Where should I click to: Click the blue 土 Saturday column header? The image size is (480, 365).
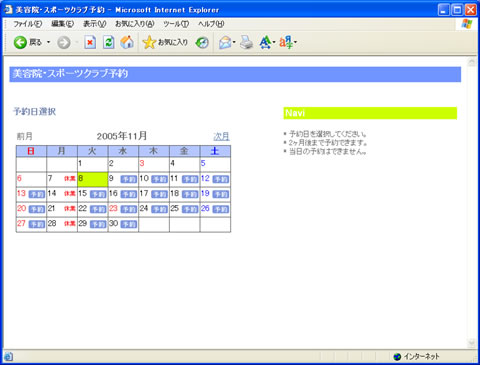click(215, 151)
